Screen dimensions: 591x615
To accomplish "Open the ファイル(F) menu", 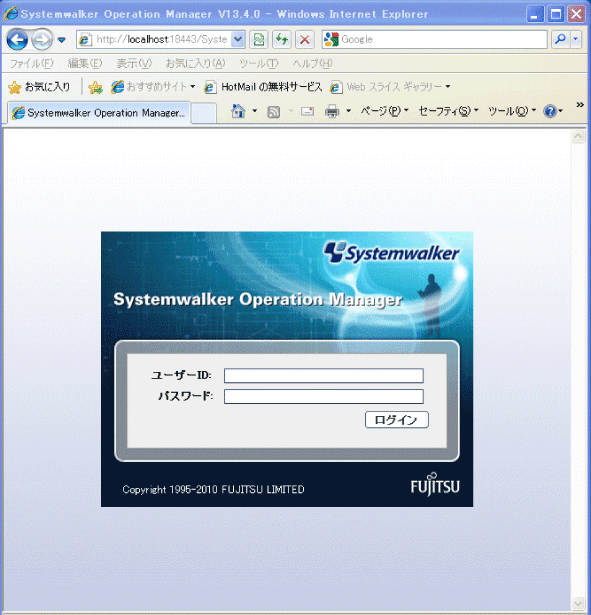I will click(x=31, y=64).
